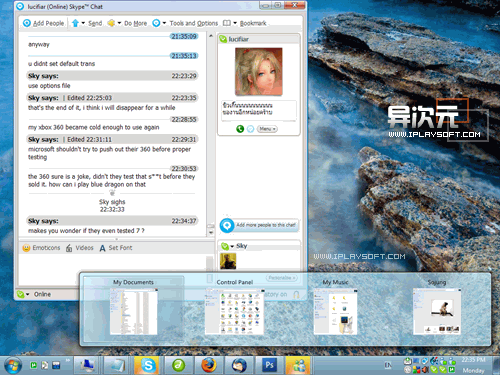Click the blue Send arrow icon
500x375 pixels.
tap(75, 23)
